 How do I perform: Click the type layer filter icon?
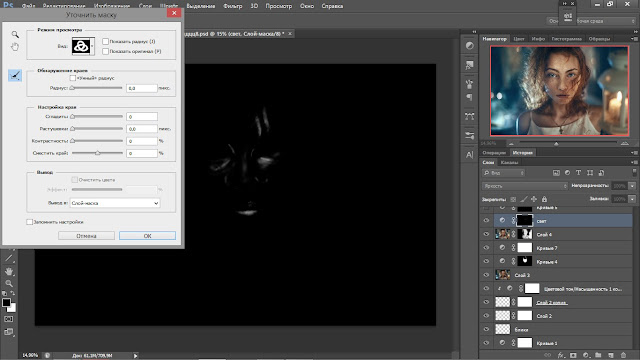(578, 173)
